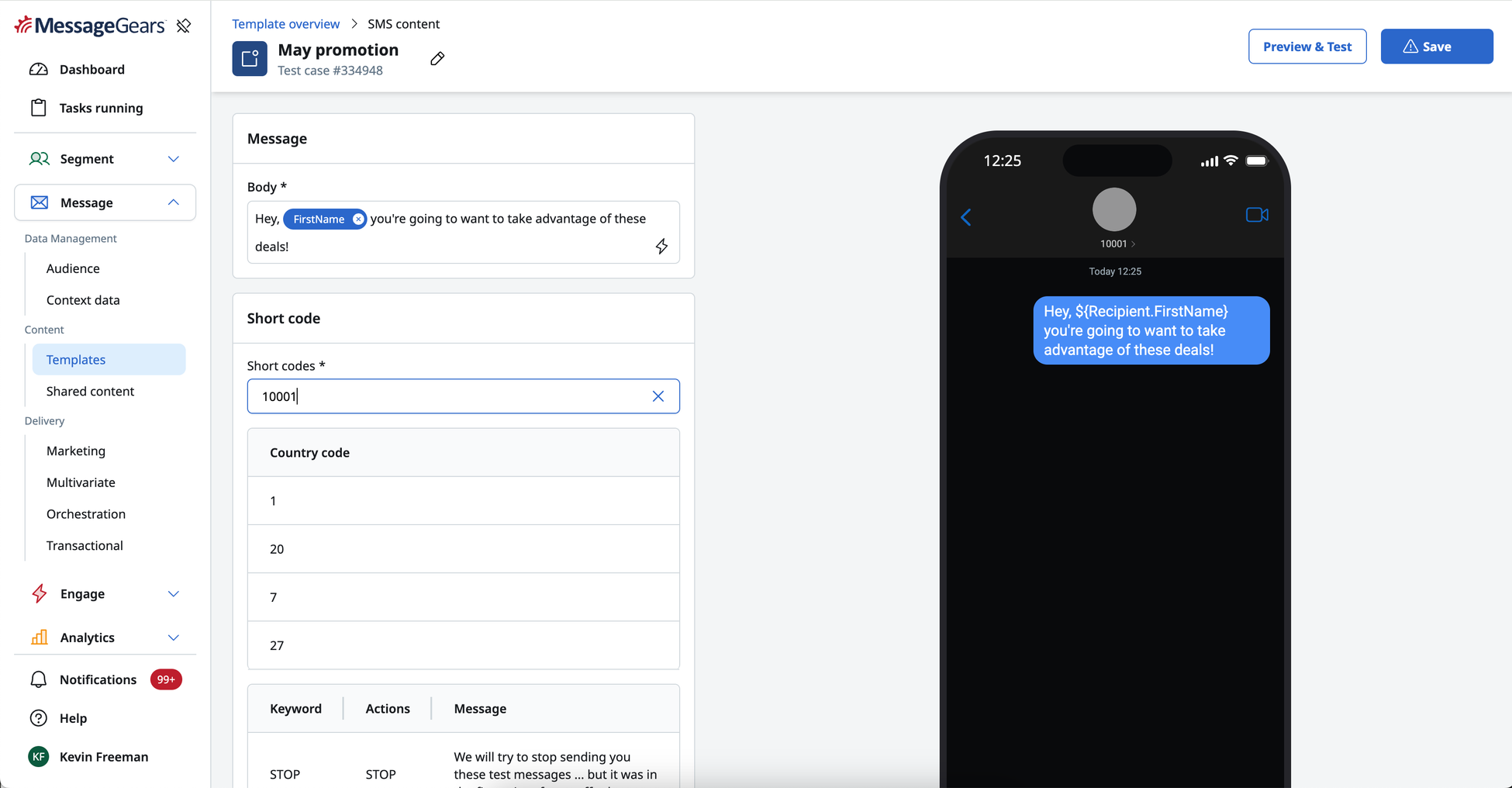Tap the back arrow in phone preview
The image size is (1512, 788).
pos(966,217)
